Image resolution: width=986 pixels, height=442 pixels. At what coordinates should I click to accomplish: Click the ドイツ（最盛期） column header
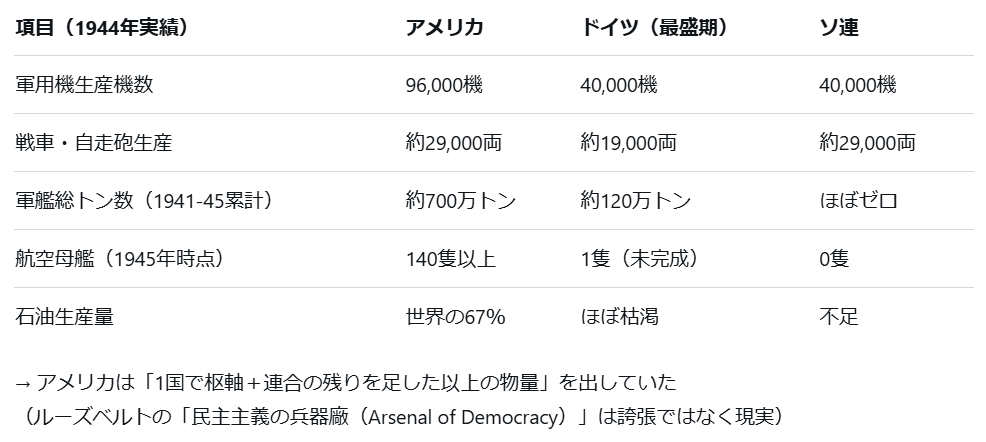pyautogui.click(x=653, y=27)
